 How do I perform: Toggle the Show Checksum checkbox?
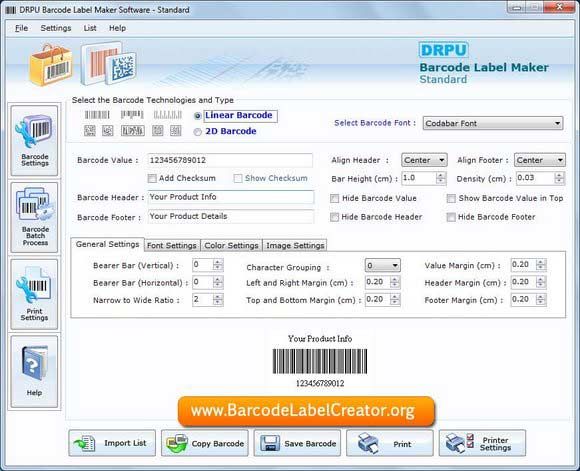click(x=238, y=179)
